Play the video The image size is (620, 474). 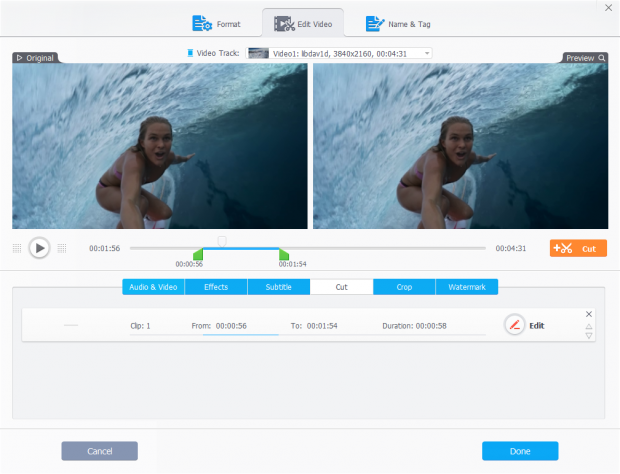coord(40,248)
